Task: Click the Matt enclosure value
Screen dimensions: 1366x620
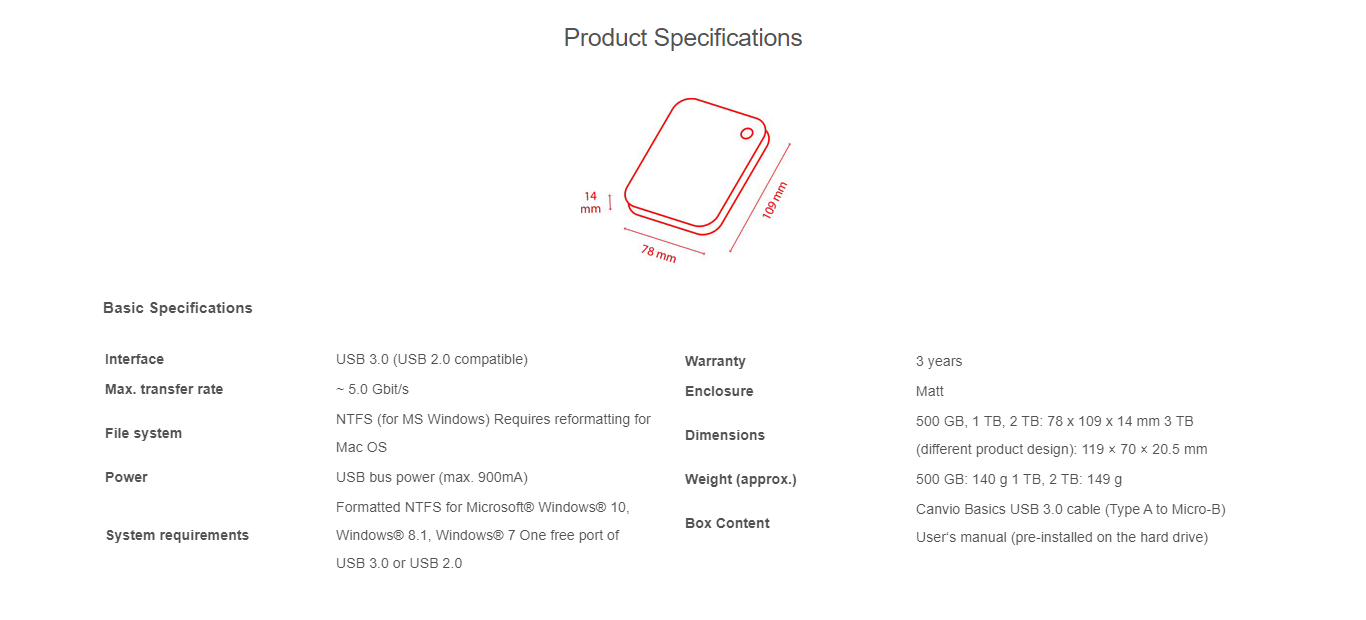Action: tap(930, 391)
